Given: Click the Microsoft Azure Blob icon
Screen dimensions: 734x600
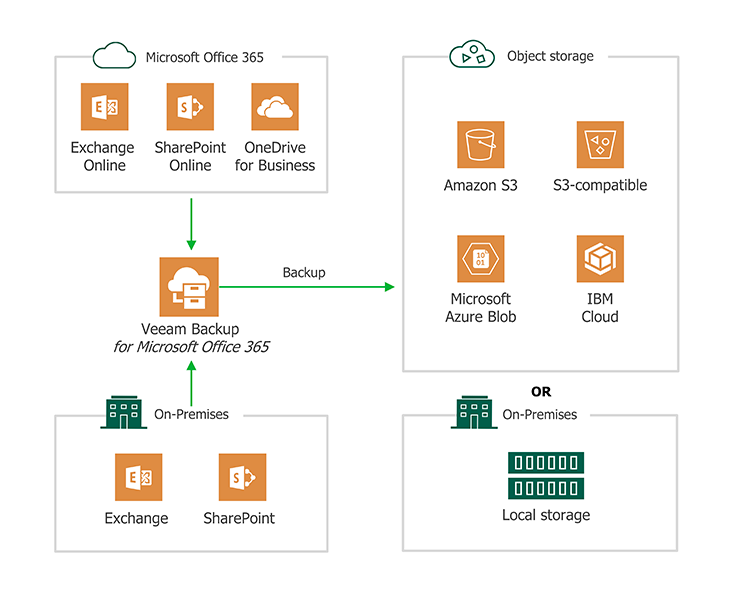Looking at the screenshot, I should click(481, 260).
